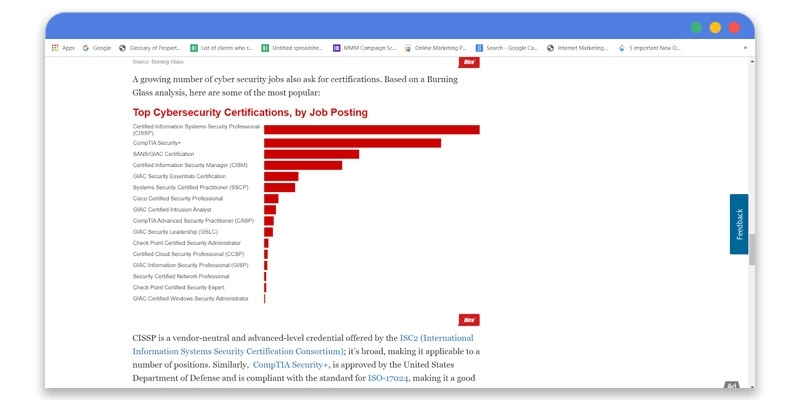
Task: Open the Feedback side tab
Action: (739, 224)
